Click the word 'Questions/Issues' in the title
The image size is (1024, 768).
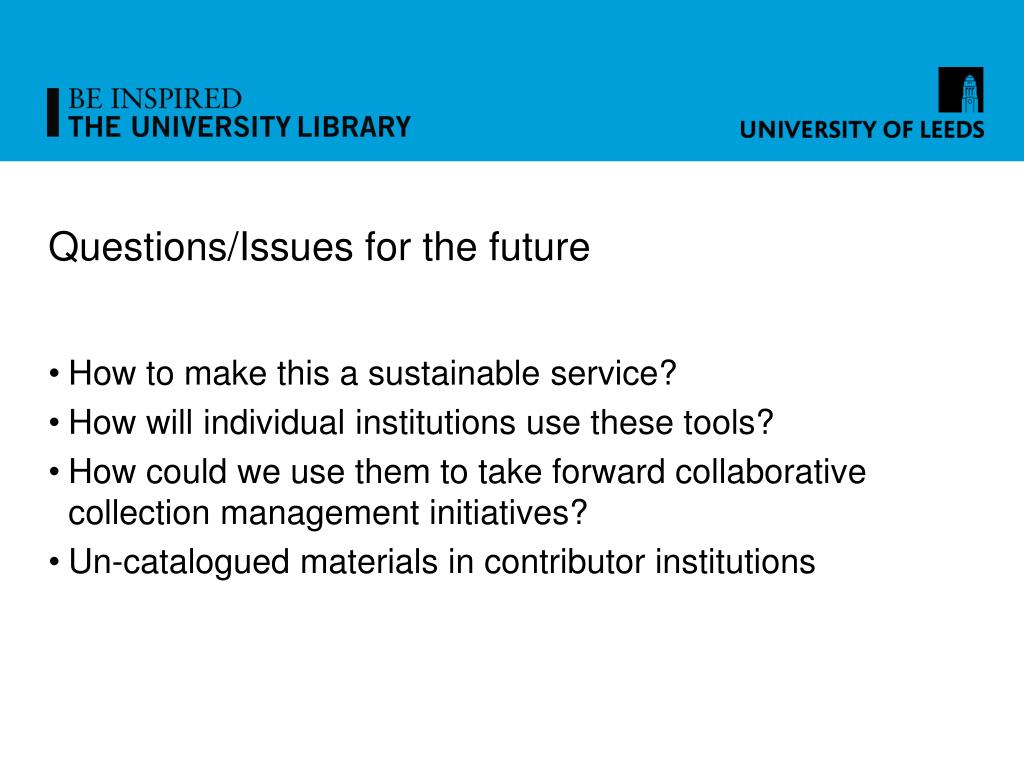[x=201, y=248]
